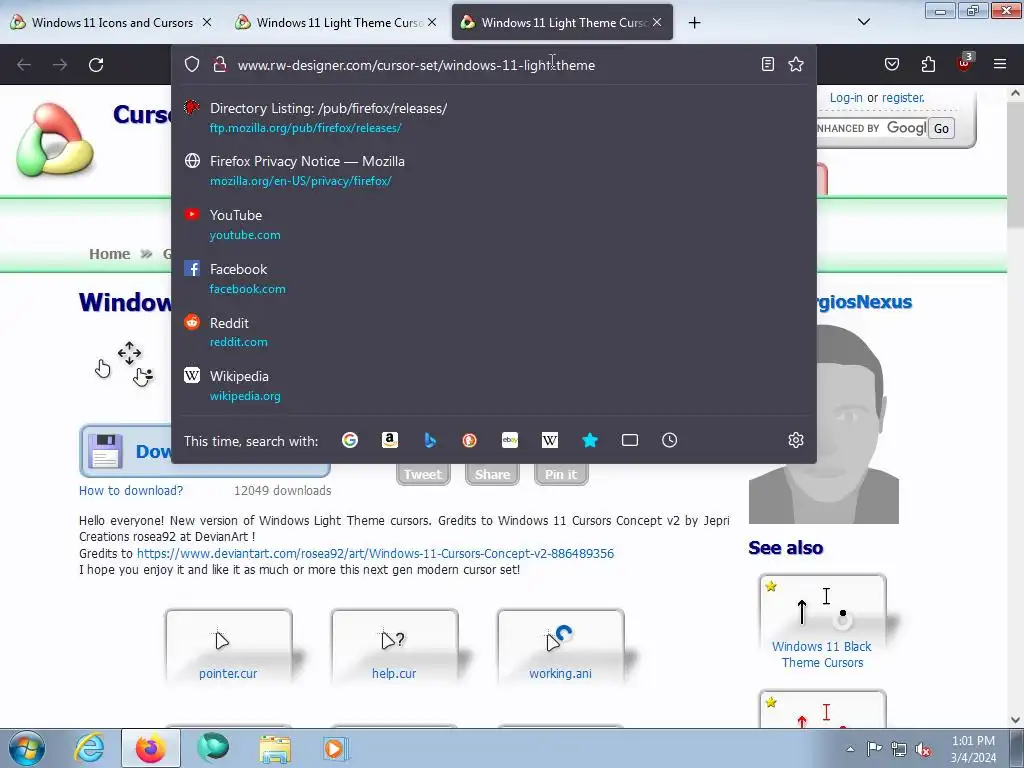Search with DuckDuckGo this time

470,440
